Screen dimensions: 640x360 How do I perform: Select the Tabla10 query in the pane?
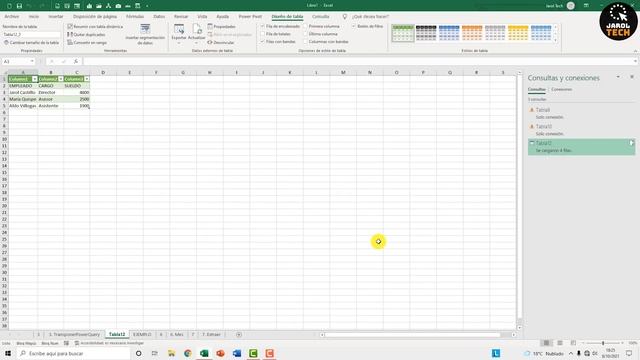tap(581, 130)
